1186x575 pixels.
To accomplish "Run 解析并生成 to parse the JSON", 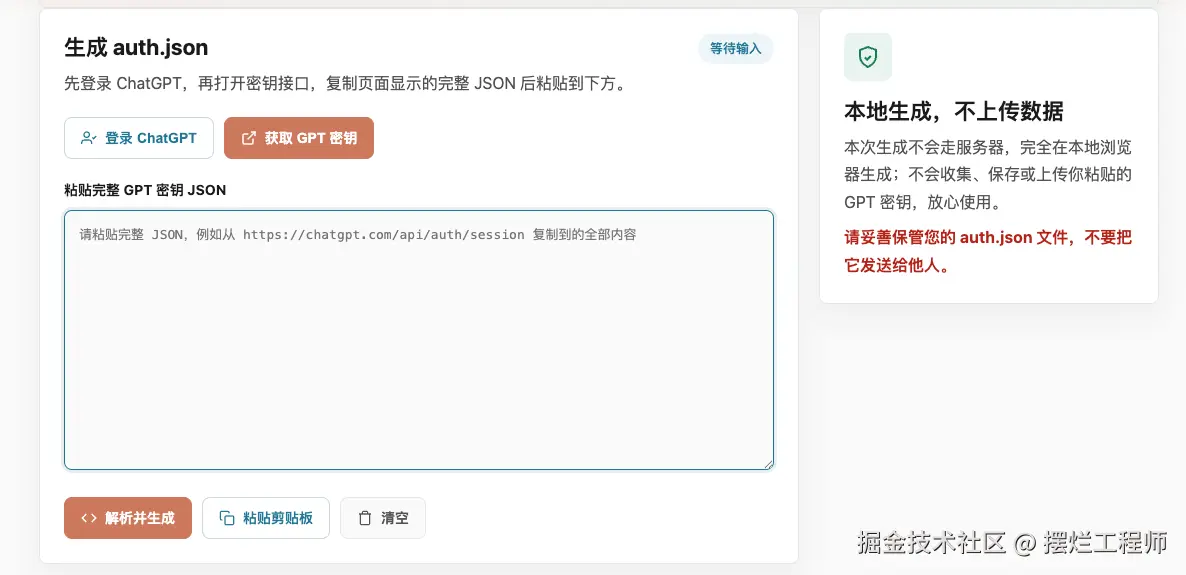I will coord(128,518).
